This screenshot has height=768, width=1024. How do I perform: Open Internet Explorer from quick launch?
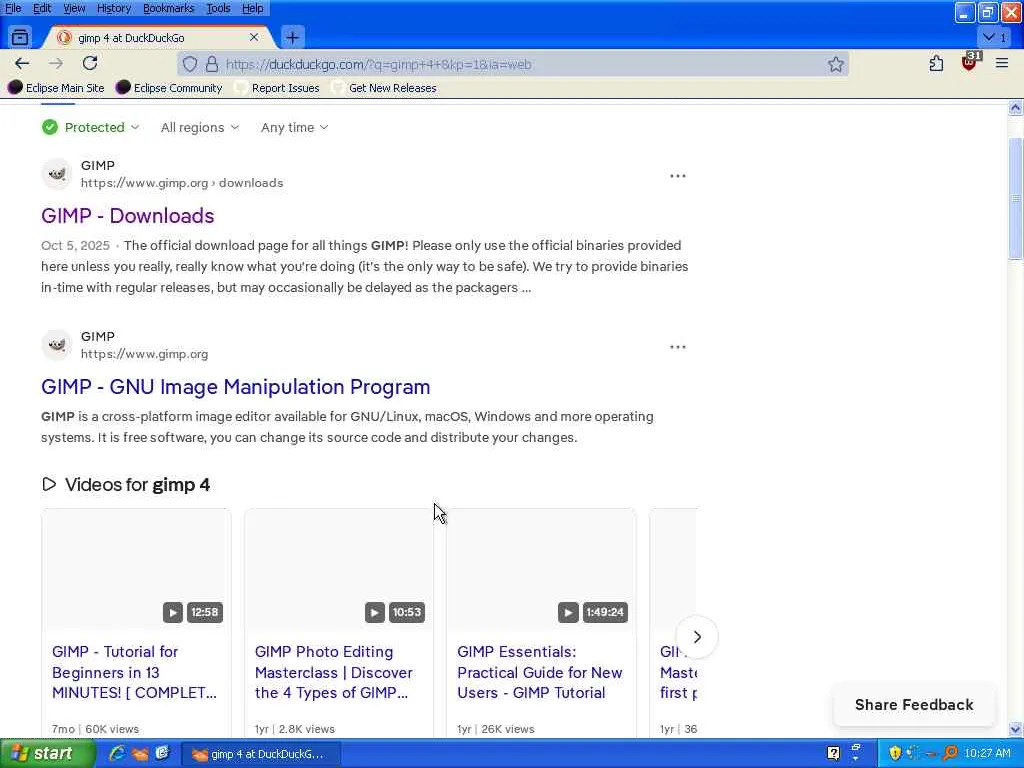click(117, 754)
